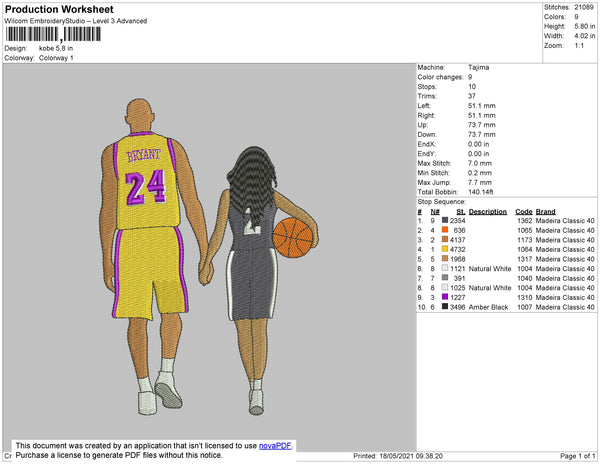Click thread code '1310' in row 9
This screenshot has height=464, width=600.
coord(525,298)
